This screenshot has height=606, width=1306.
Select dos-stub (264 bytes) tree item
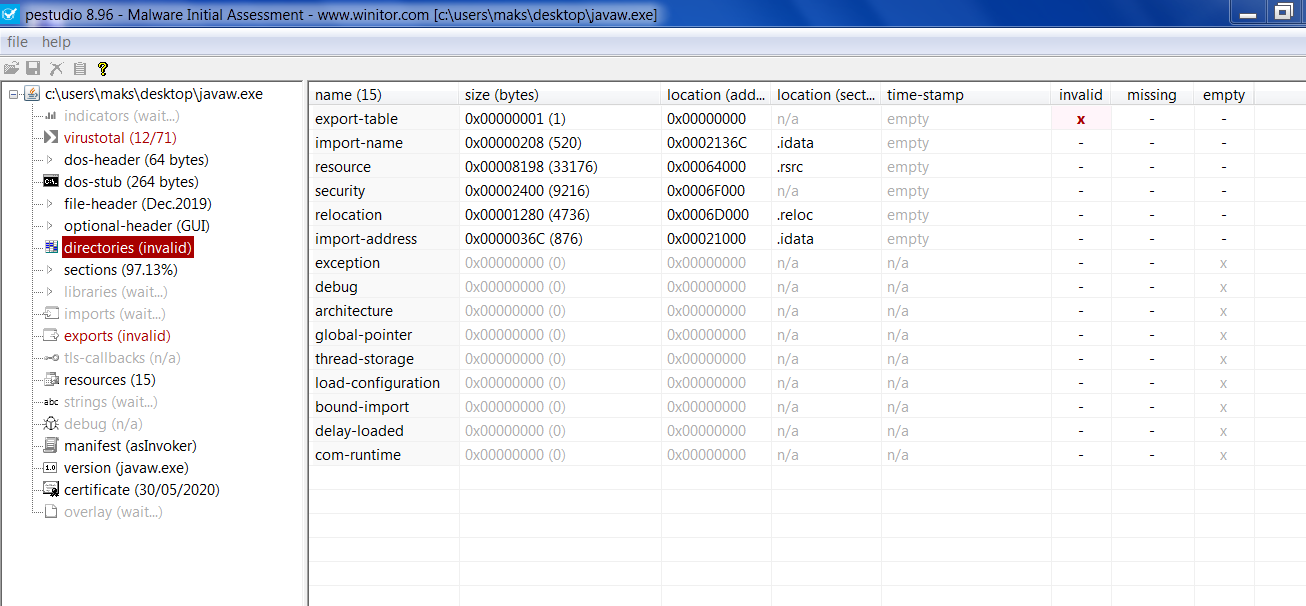click(131, 182)
